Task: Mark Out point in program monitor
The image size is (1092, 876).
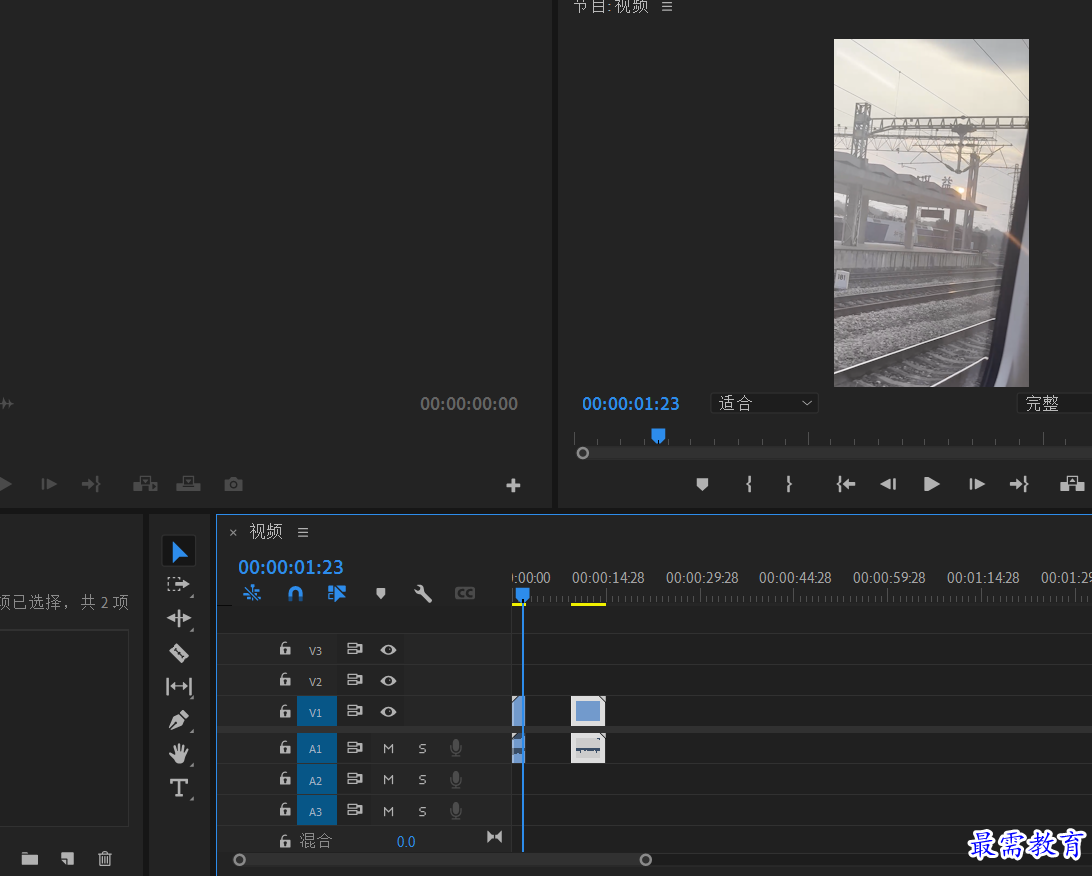Action: [789, 484]
